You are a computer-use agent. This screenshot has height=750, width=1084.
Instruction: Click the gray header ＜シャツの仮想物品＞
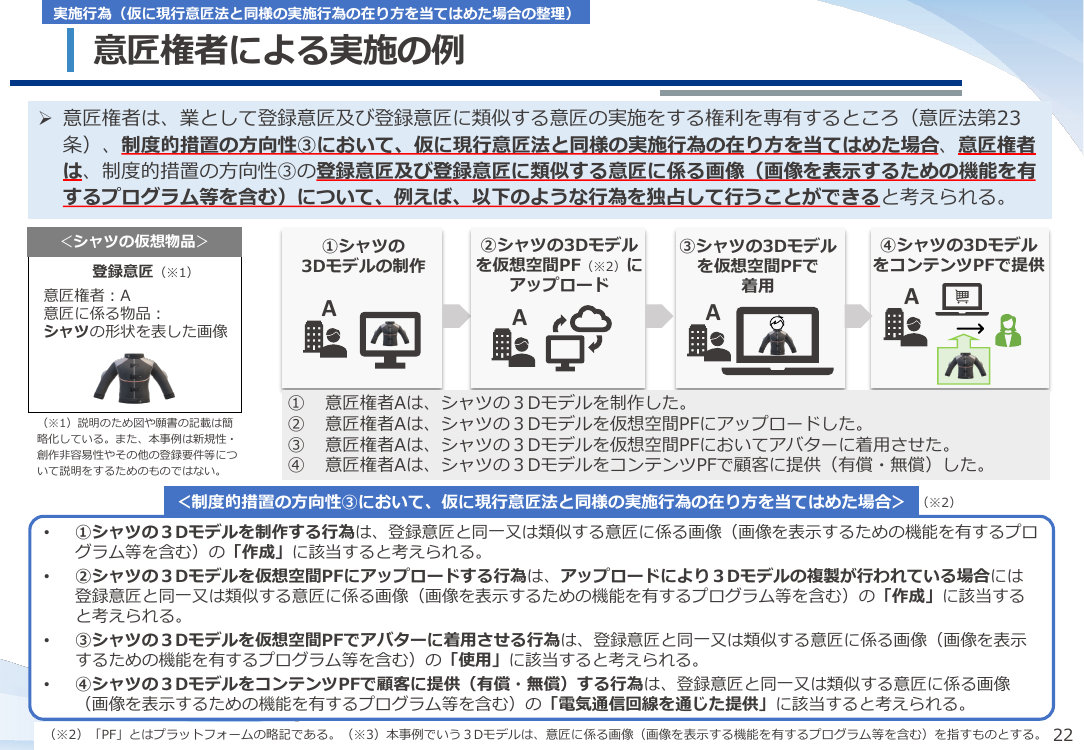[x=135, y=241]
